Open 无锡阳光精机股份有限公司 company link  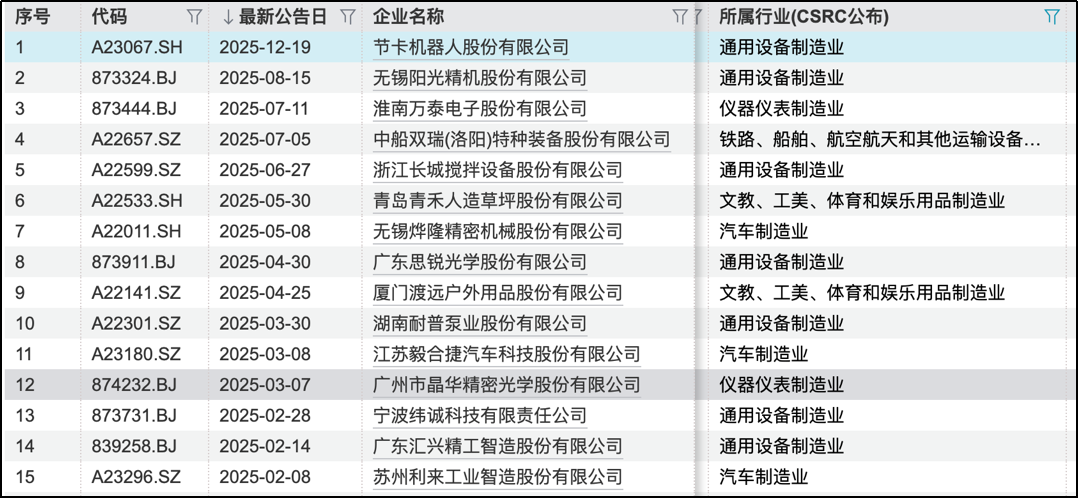coord(479,78)
